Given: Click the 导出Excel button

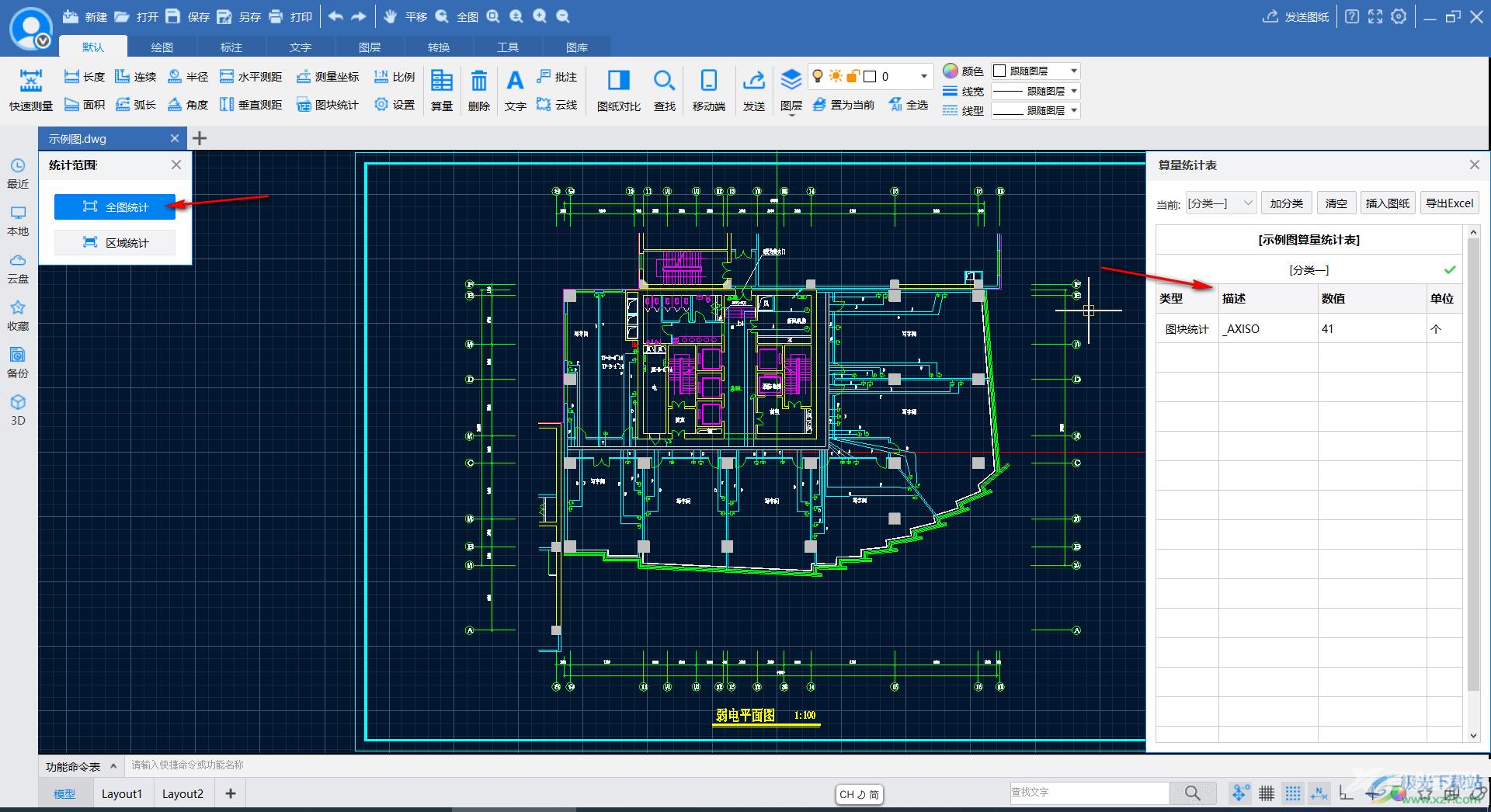Looking at the screenshot, I should click(1449, 203).
